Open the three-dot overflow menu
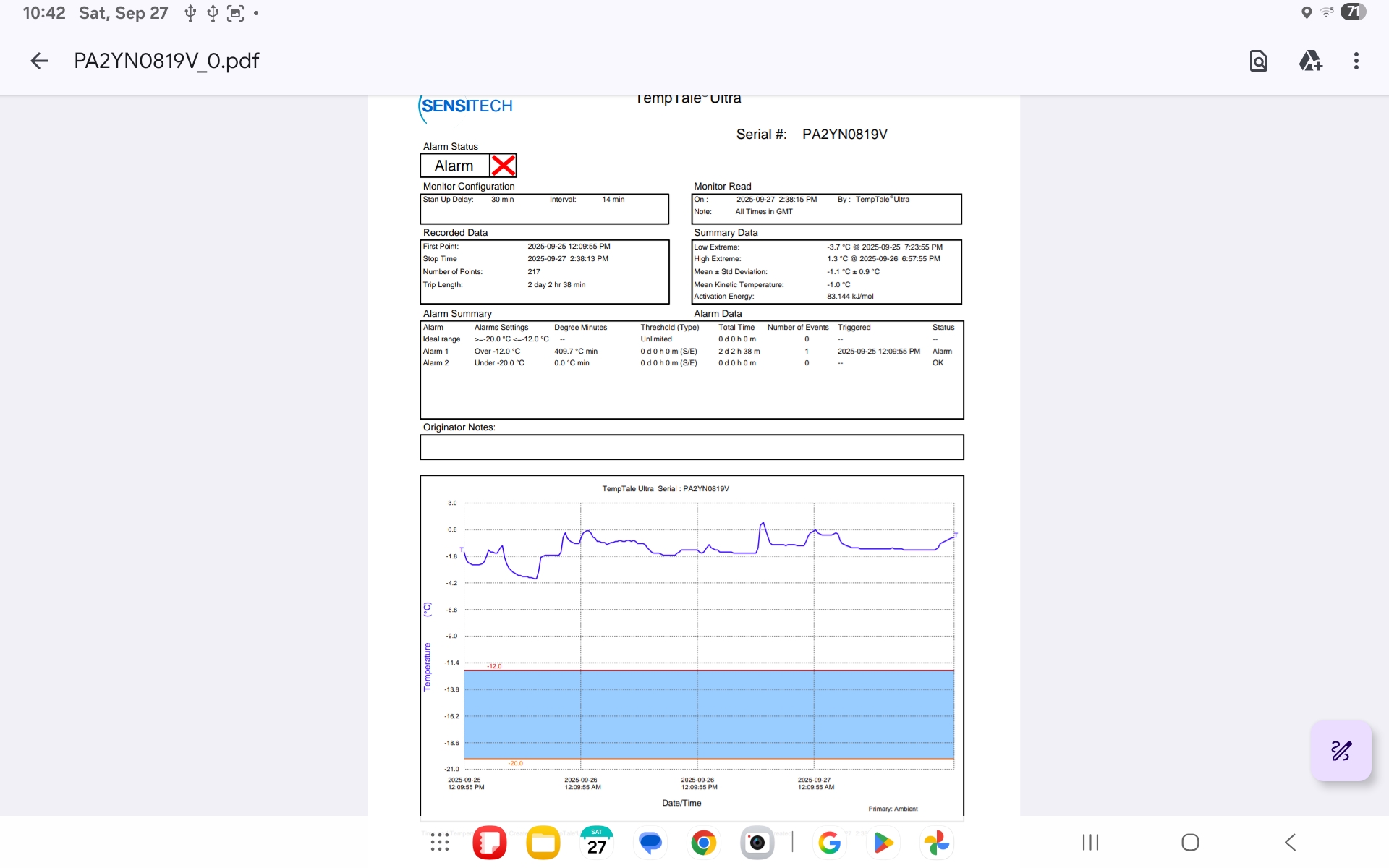Image resolution: width=1389 pixels, height=868 pixels. [1356, 61]
